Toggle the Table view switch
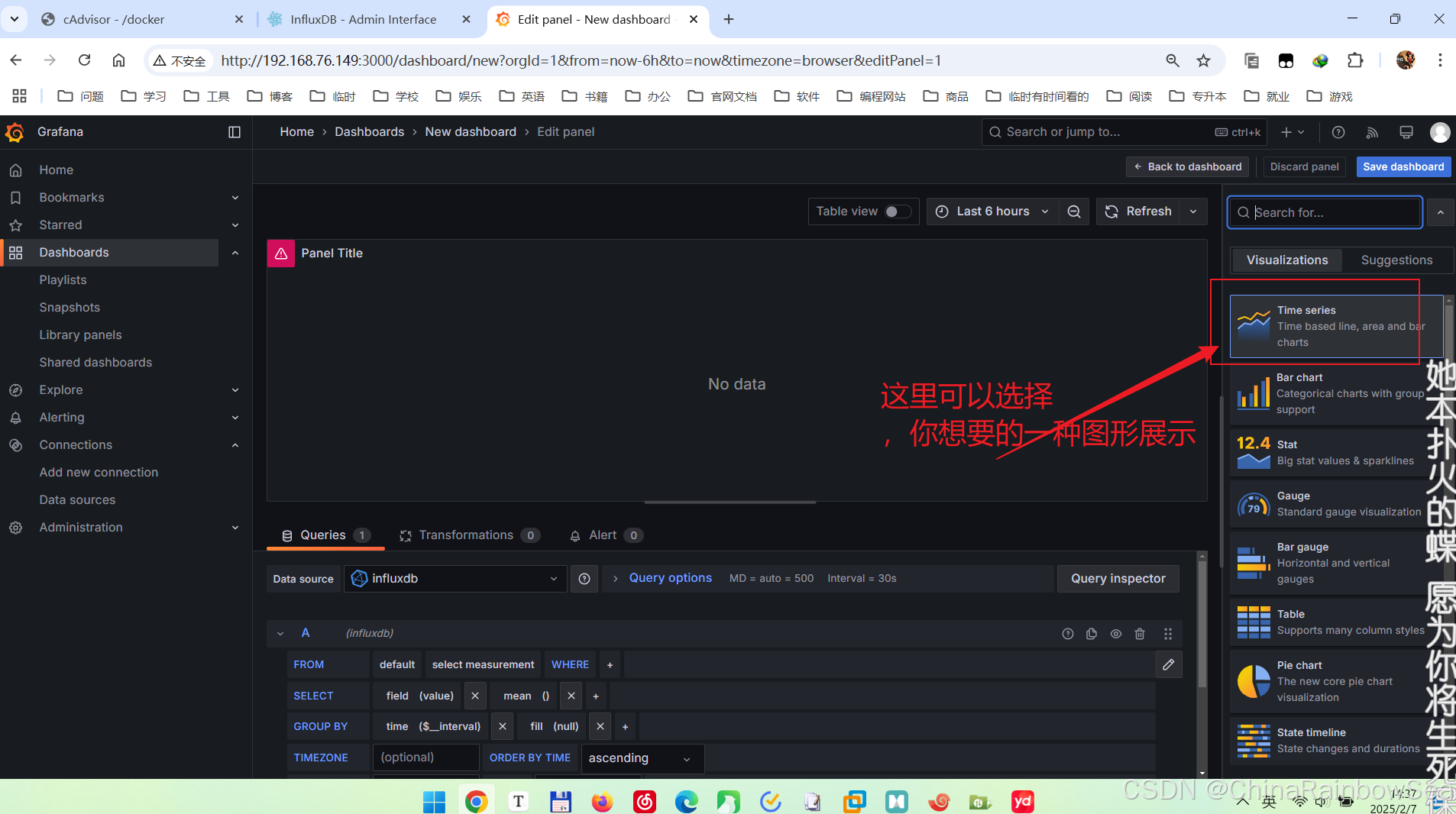Screen dimensions: 1456x814 897,212
